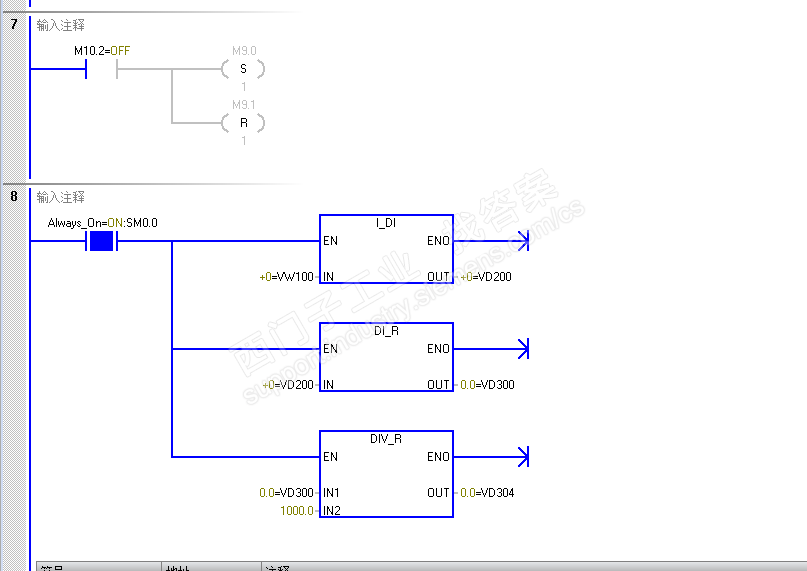This screenshot has height=571, width=807.
Task: Click the count value 1 under the S coil
Action: [x=243, y=86]
